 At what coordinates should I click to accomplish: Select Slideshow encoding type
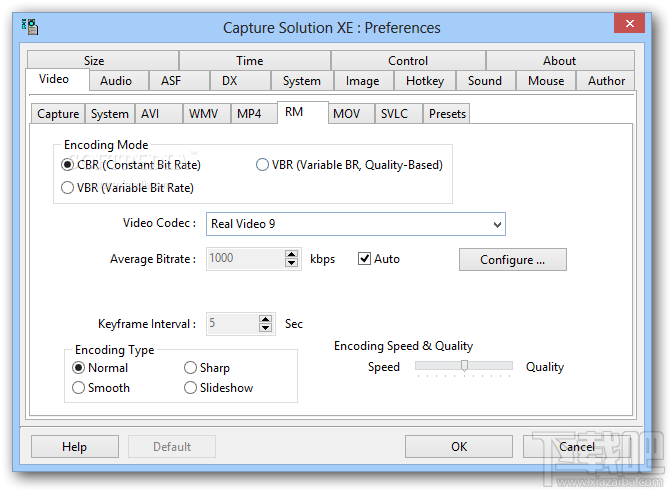[x=190, y=388]
